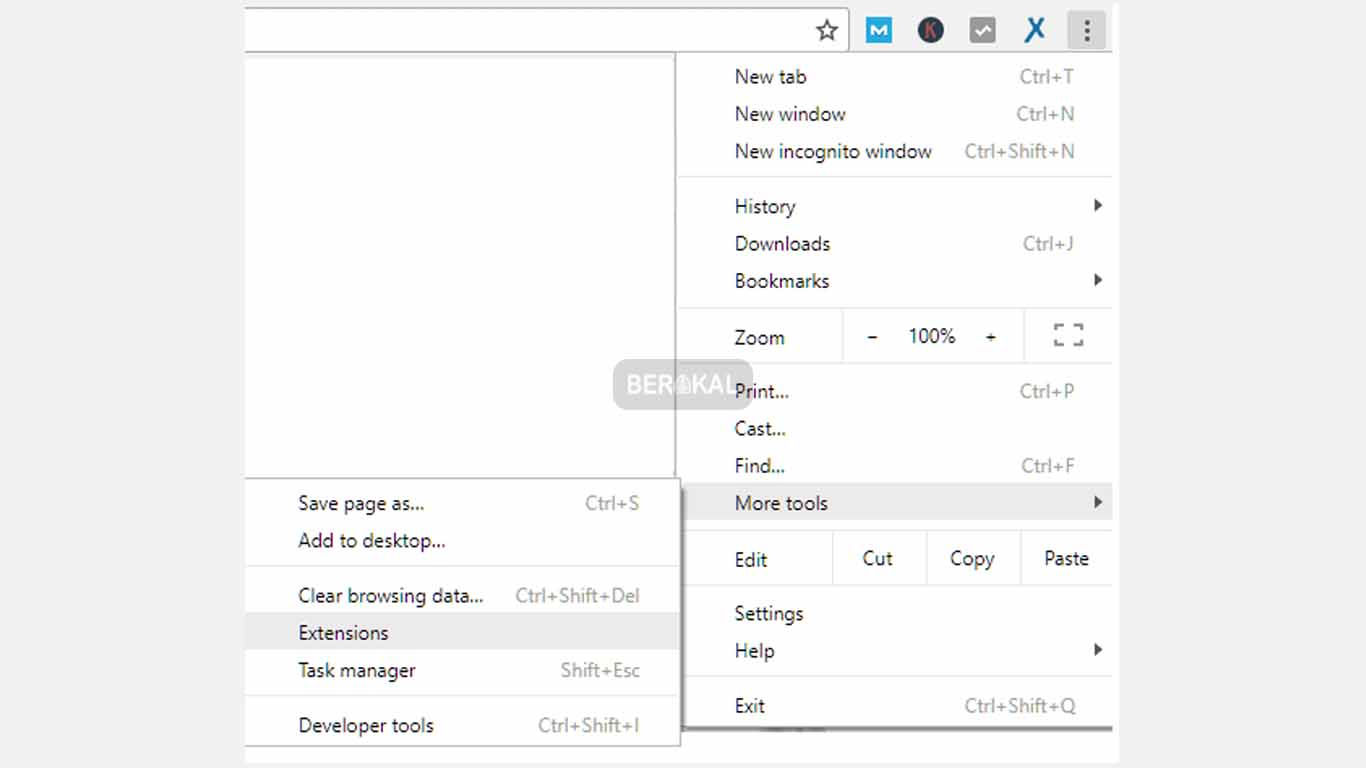This screenshot has width=1366, height=768.
Task: Enter fullscreen mode via zoom row icon
Action: click(x=1068, y=336)
